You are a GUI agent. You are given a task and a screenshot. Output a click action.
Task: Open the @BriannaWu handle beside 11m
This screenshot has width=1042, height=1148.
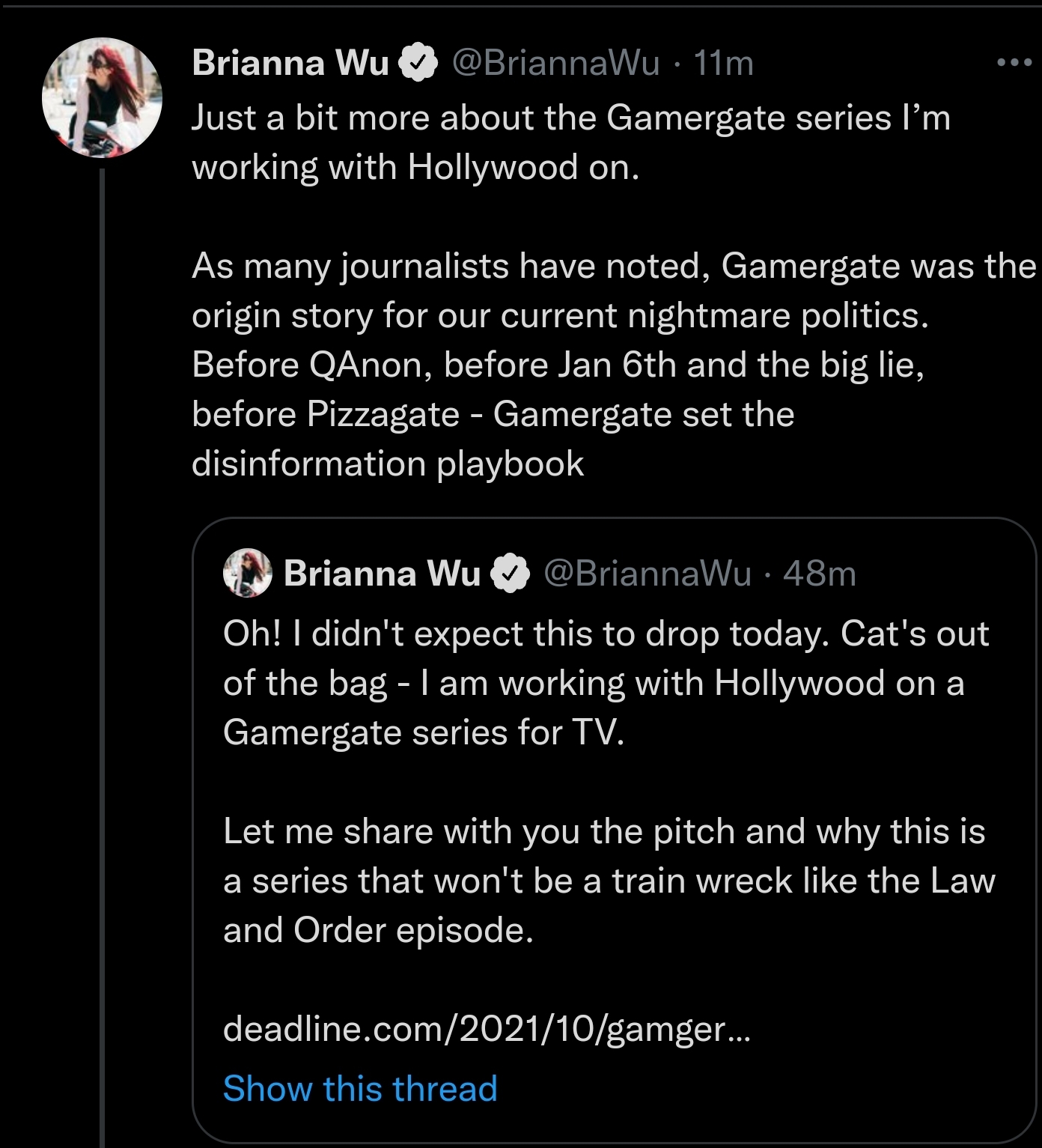555,63
